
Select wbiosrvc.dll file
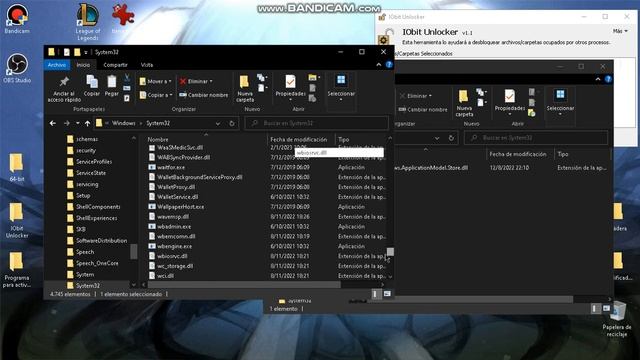tap(172, 256)
